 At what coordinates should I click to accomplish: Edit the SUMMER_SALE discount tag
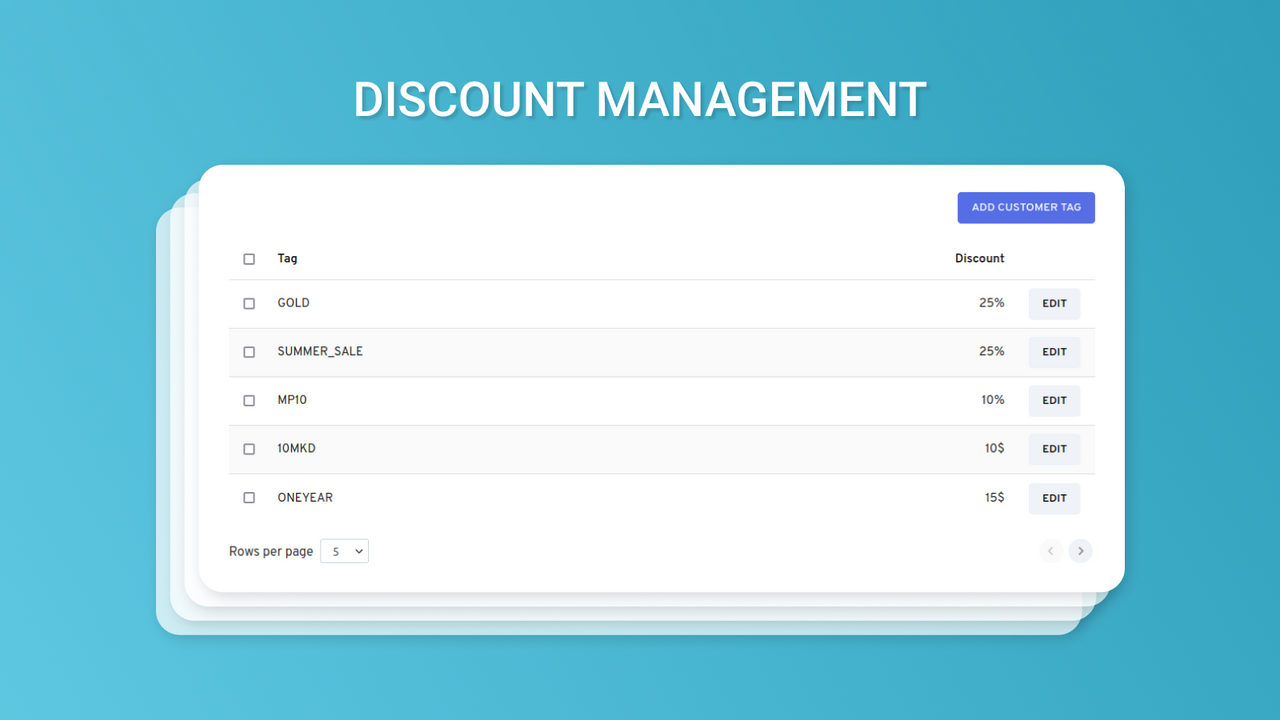(x=1054, y=352)
